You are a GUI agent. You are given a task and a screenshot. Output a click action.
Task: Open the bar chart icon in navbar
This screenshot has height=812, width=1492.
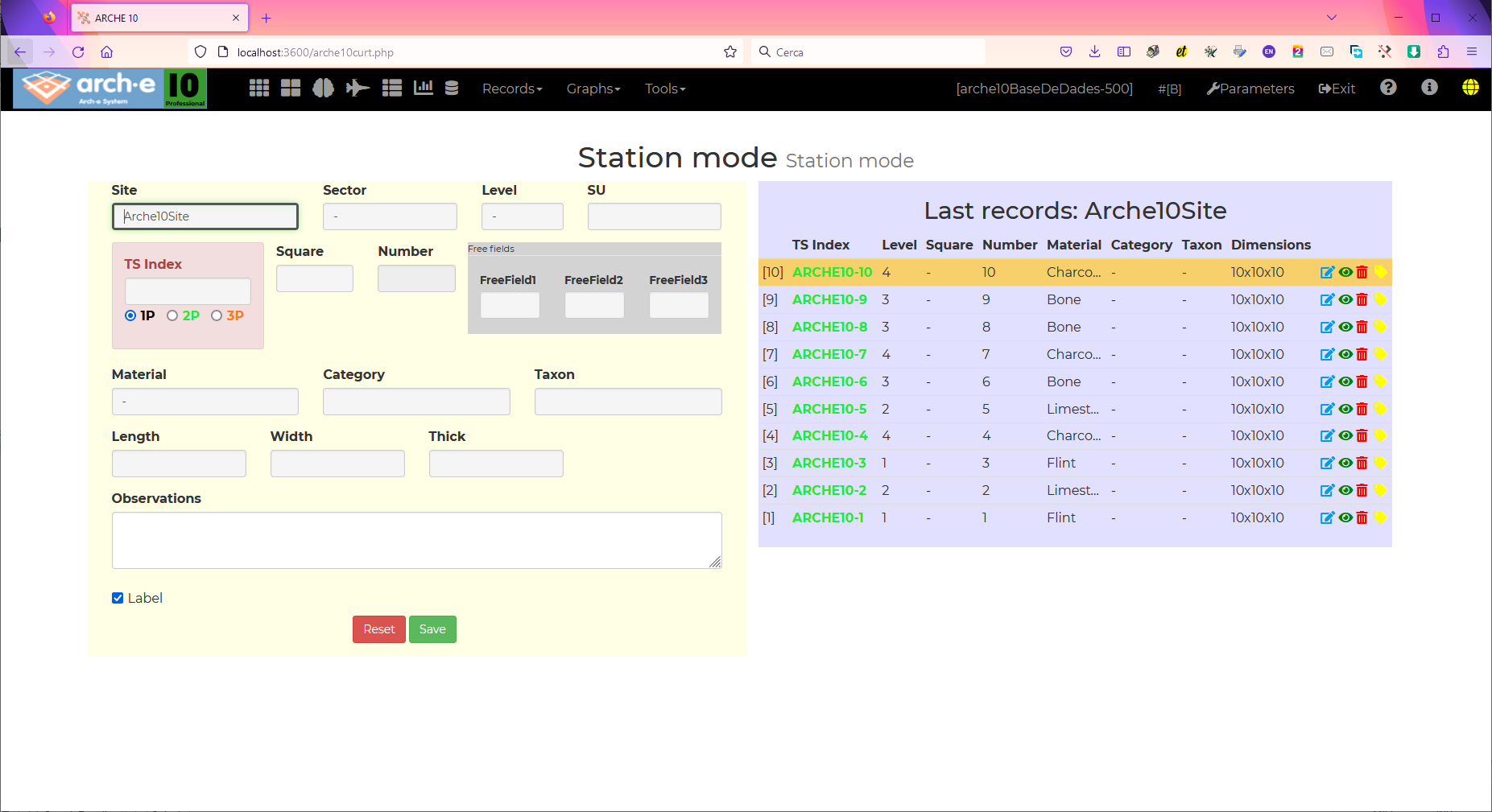pyautogui.click(x=424, y=88)
